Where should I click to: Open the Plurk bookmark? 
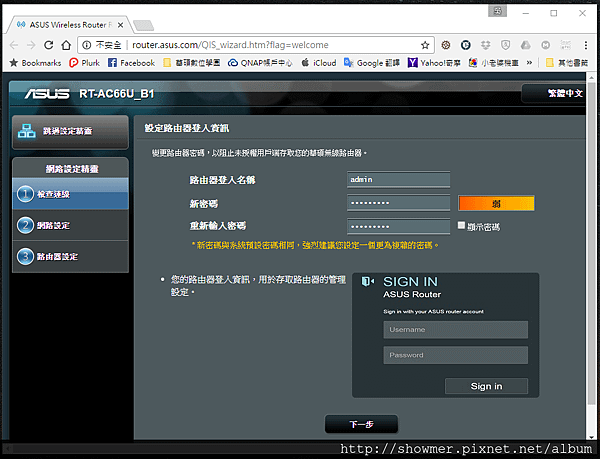(x=85, y=62)
